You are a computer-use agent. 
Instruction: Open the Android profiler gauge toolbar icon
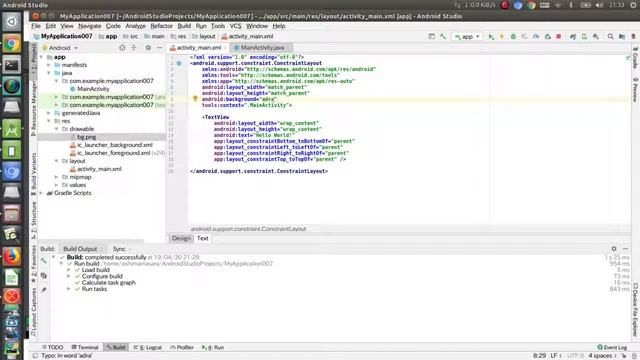pyautogui.click(x=536, y=36)
